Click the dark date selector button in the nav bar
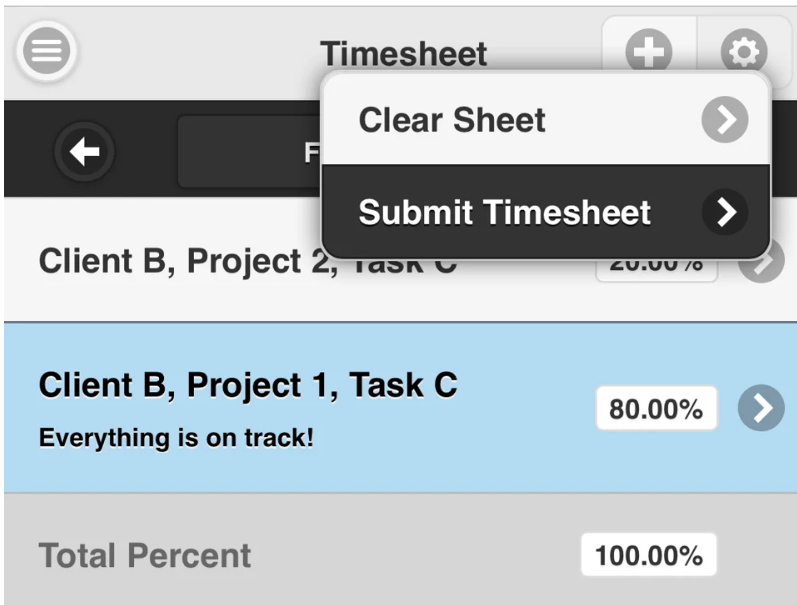This screenshot has width=797, height=605. click(250, 152)
